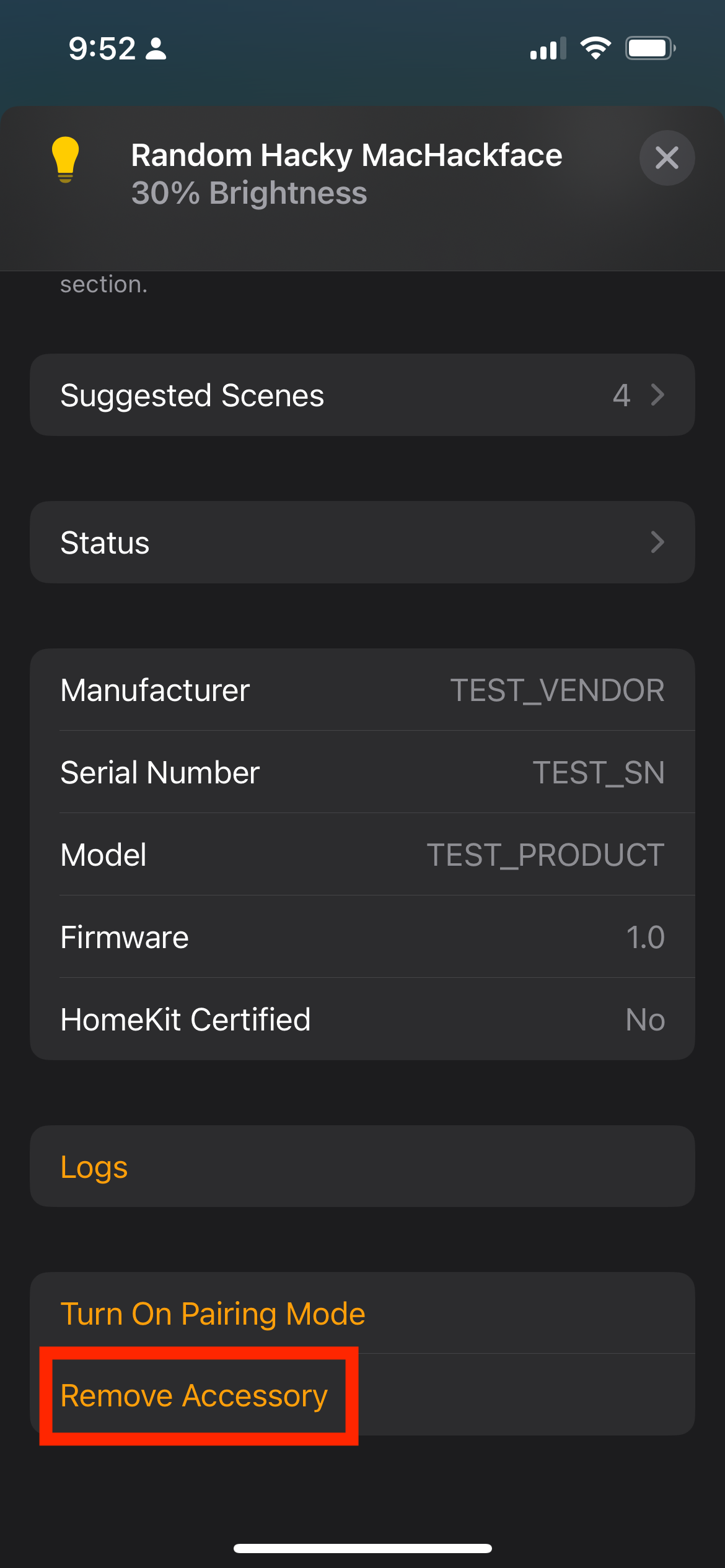Close the accessory details sheet
The width and height of the screenshot is (725, 1568).
pyautogui.click(x=667, y=158)
